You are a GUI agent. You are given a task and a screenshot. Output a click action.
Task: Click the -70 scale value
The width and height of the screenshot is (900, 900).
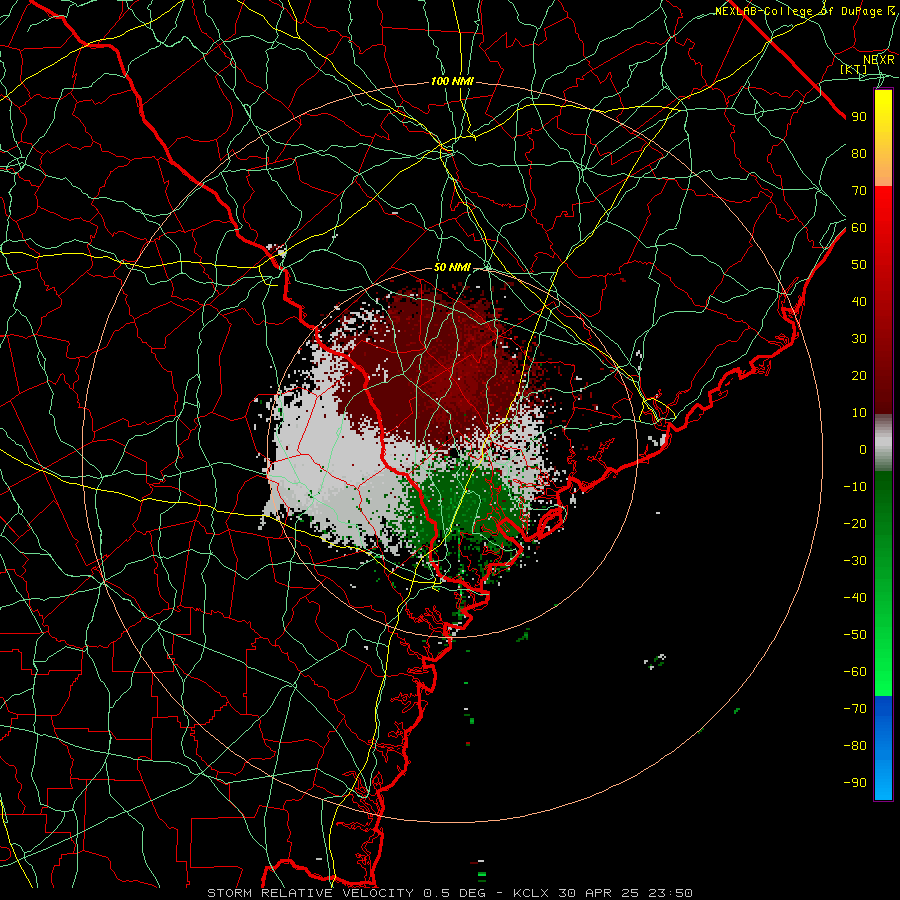click(x=855, y=709)
